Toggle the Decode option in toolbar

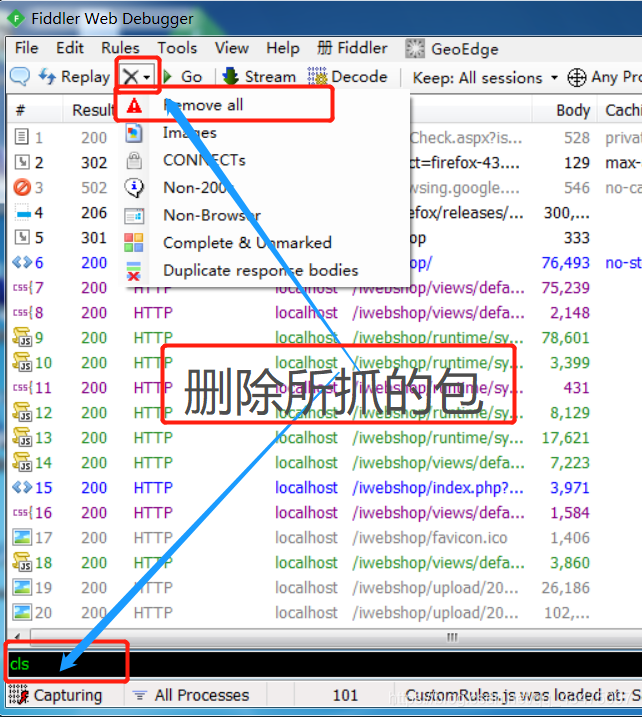(347, 76)
